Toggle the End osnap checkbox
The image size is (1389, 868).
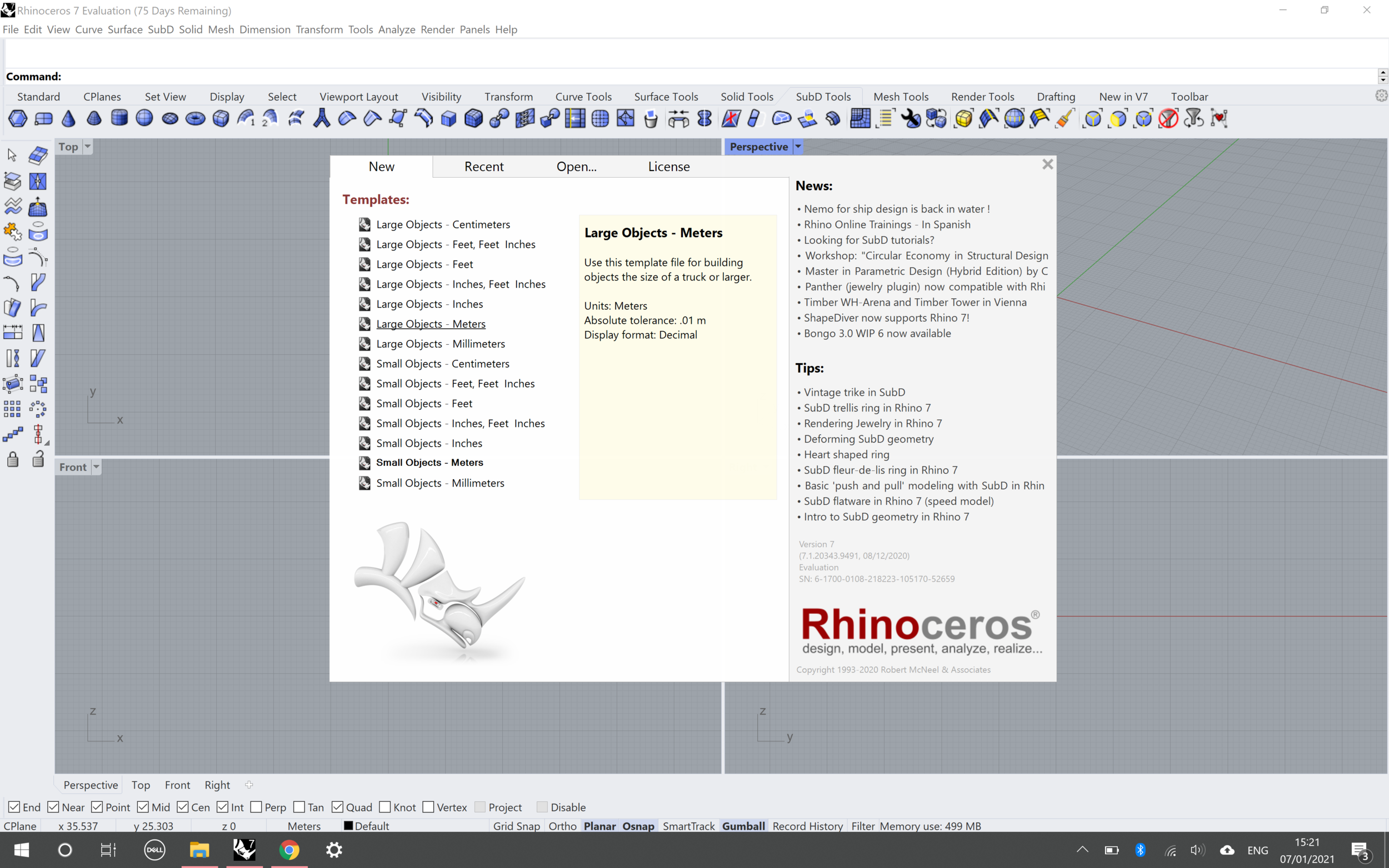click(14, 807)
